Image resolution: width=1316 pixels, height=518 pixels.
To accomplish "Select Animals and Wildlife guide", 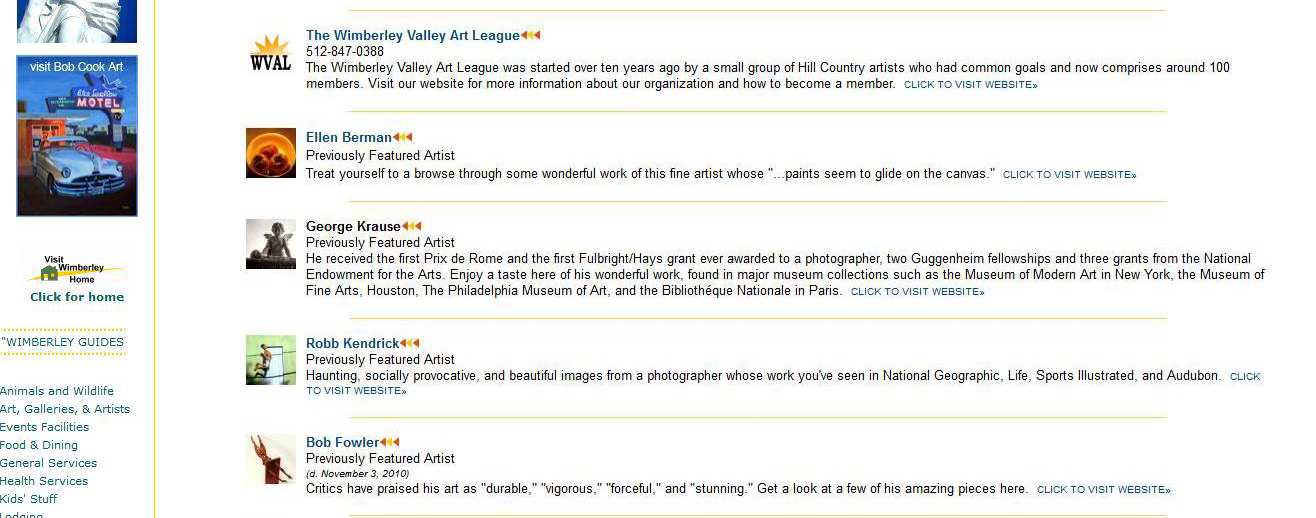I will (x=57, y=391).
